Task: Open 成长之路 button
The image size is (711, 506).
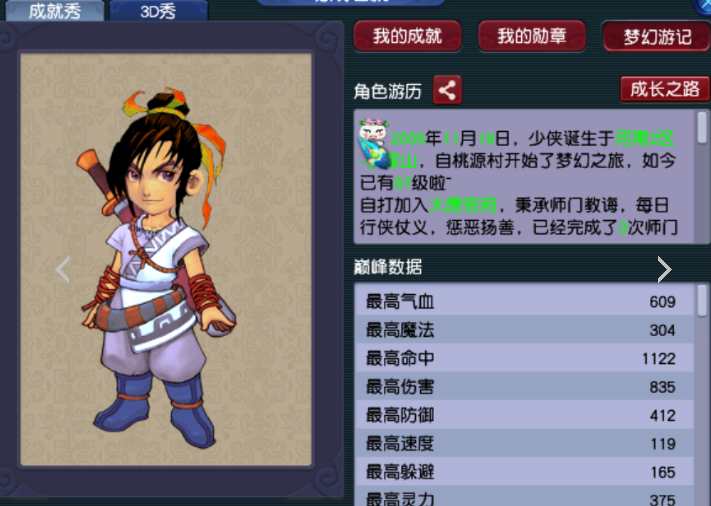Action: [665, 89]
